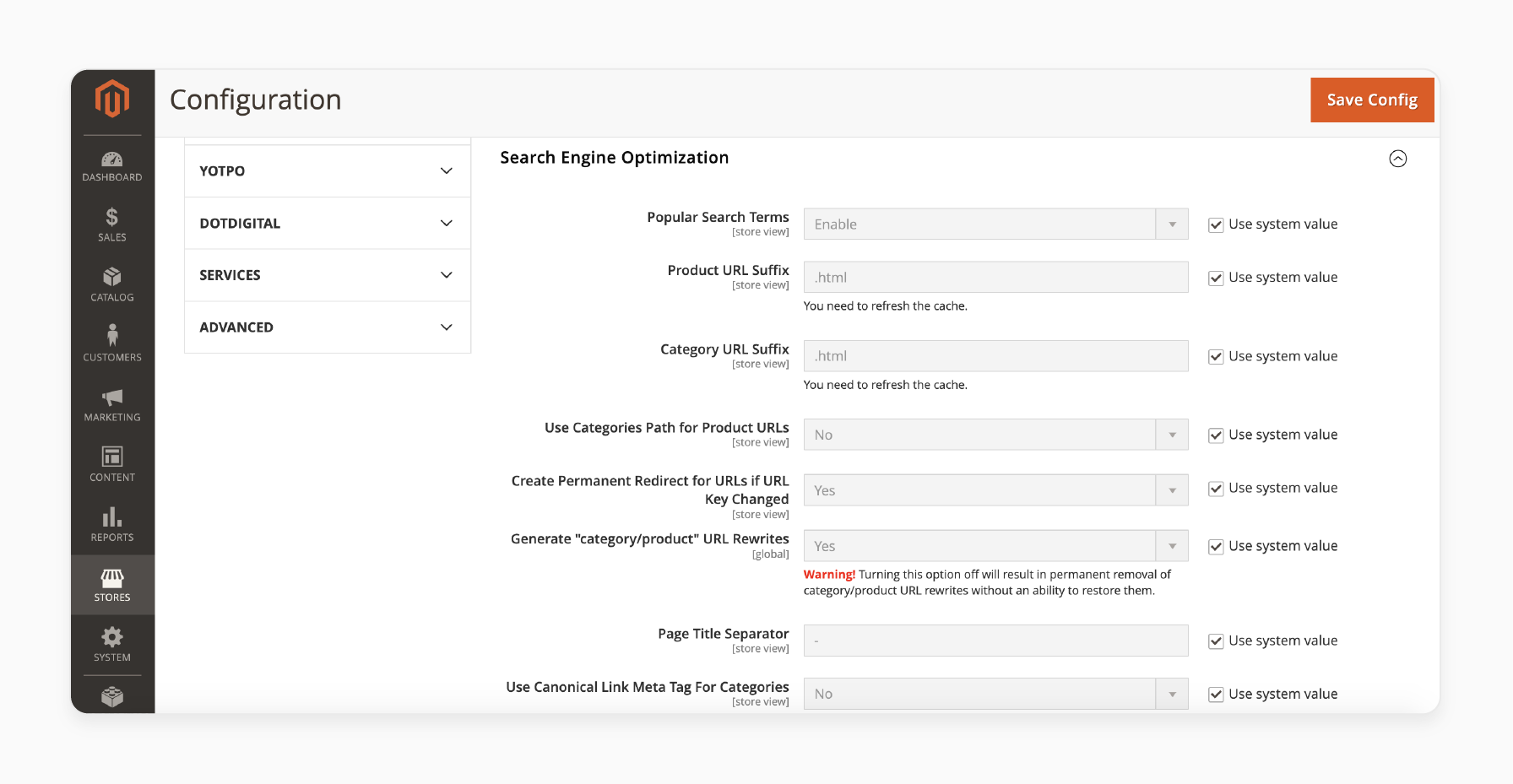Click the Page Title Separator label
1513x784 pixels.
click(724, 634)
